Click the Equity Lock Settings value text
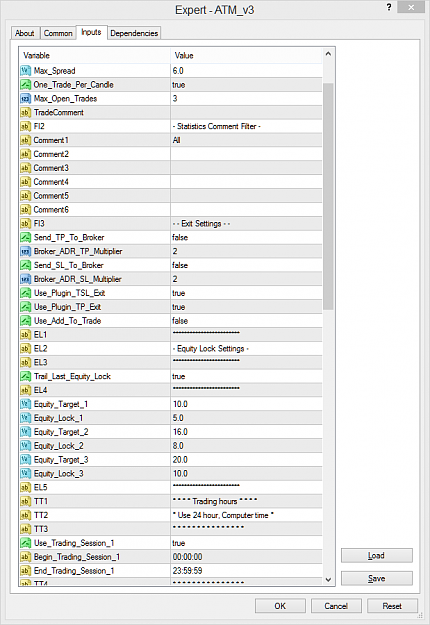430x625 pixels. pyautogui.click(x=210, y=349)
